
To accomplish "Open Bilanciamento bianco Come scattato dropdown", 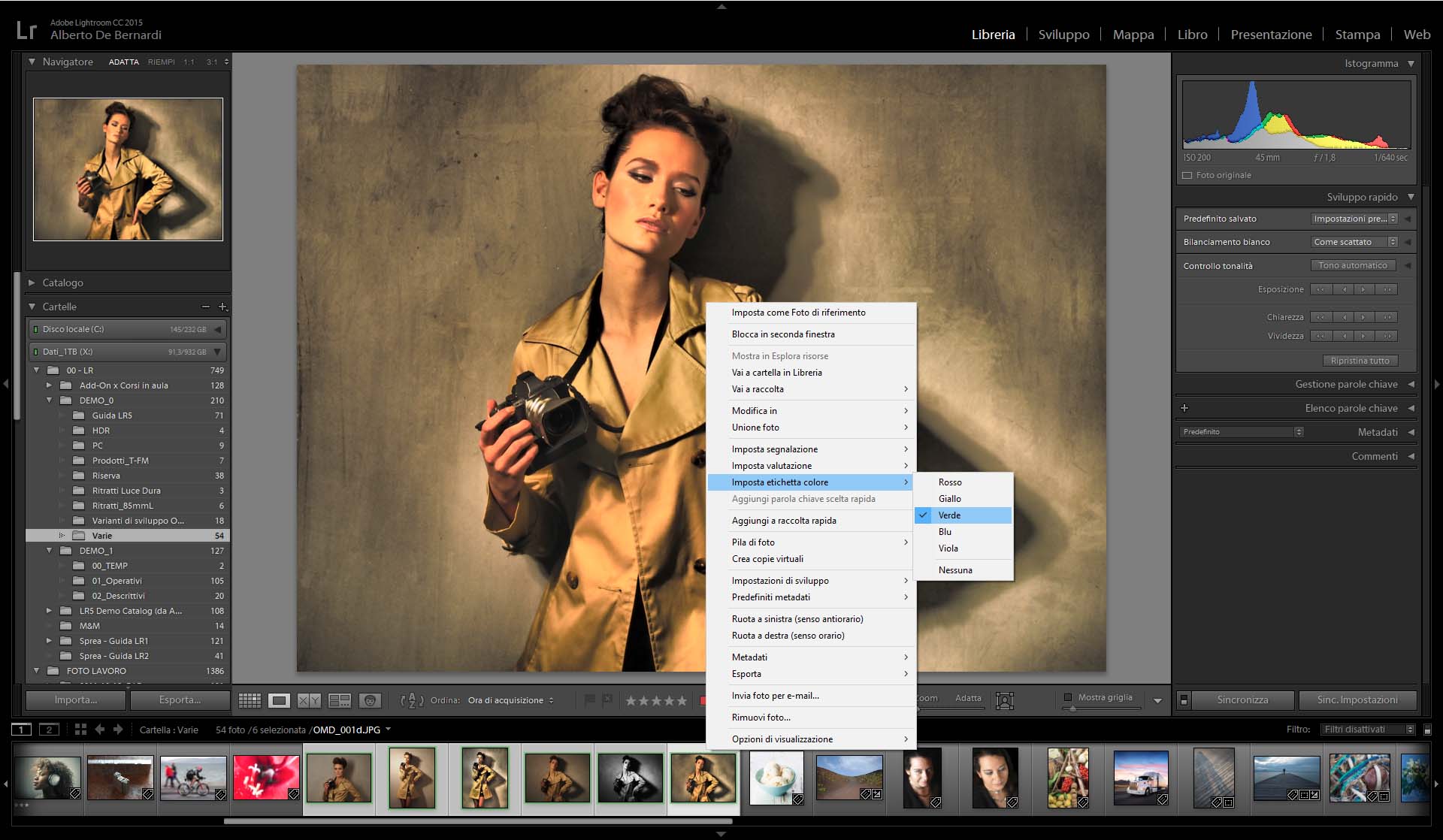I will (1354, 242).
